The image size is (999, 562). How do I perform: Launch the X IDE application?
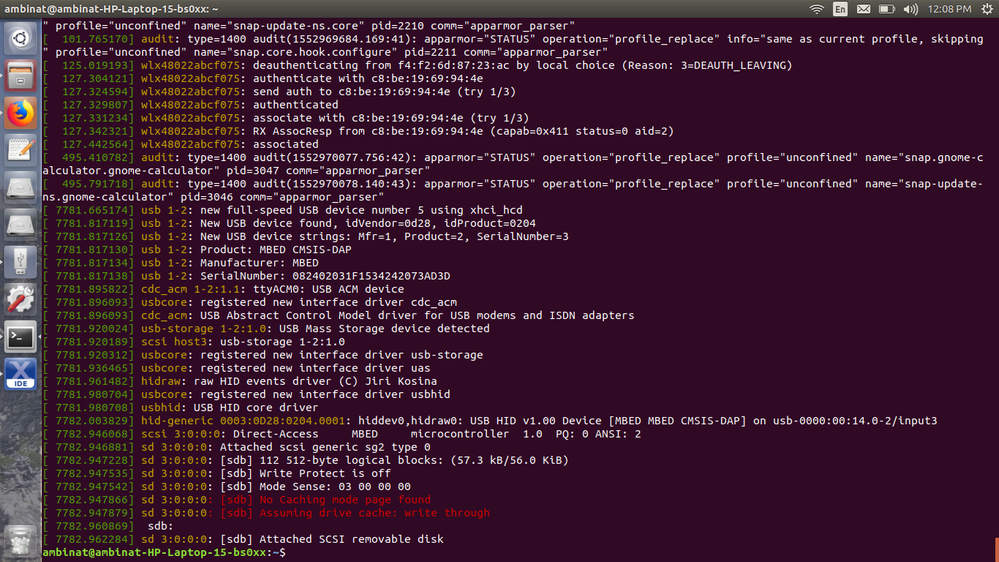[x=20, y=373]
